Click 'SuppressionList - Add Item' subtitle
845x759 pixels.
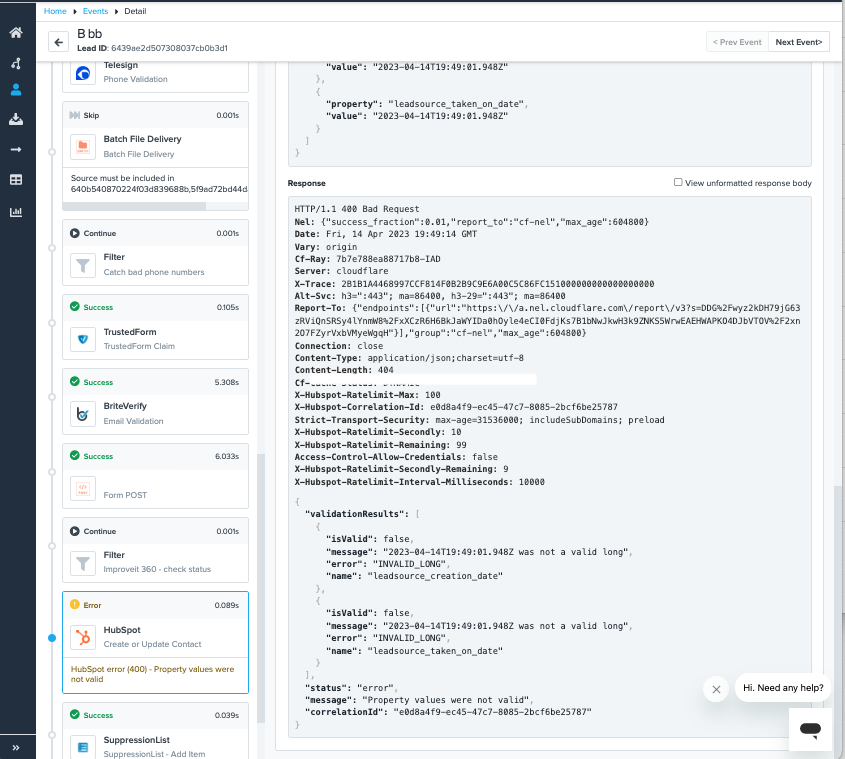154,754
